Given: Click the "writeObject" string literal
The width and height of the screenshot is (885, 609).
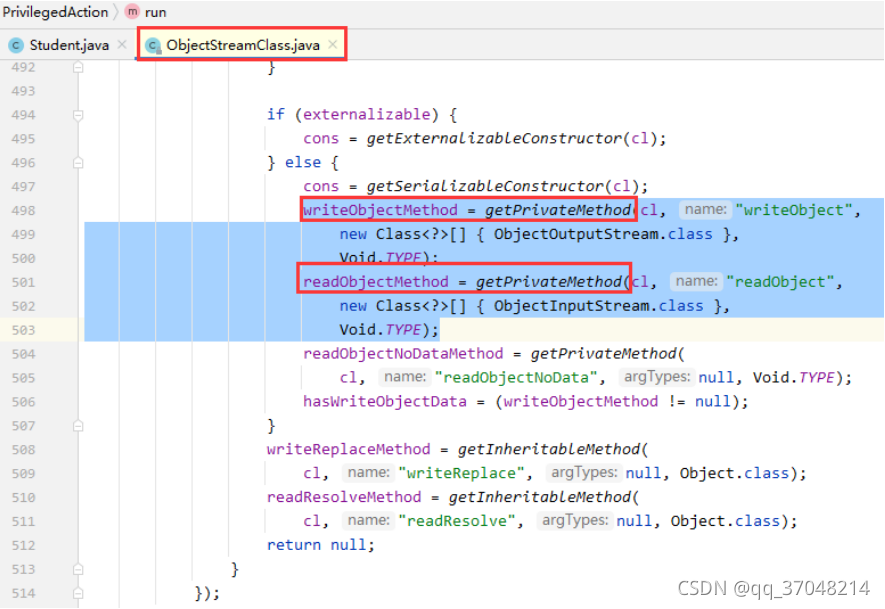Looking at the screenshot, I should [x=794, y=210].
